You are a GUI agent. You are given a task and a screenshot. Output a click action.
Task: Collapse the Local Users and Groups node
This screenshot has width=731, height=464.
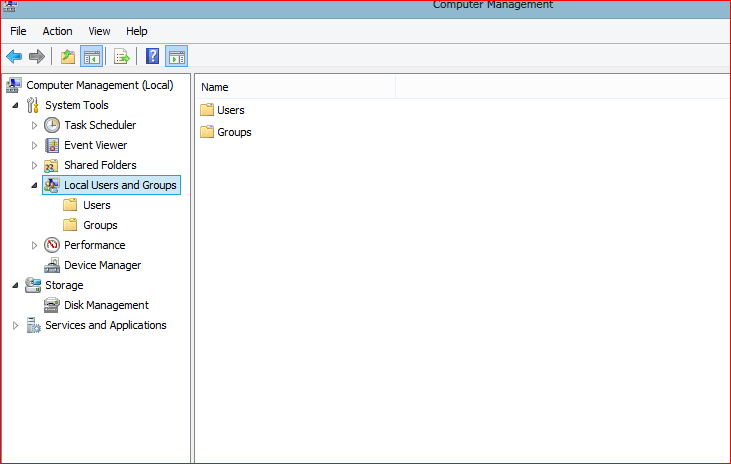(x=34, y=185)
